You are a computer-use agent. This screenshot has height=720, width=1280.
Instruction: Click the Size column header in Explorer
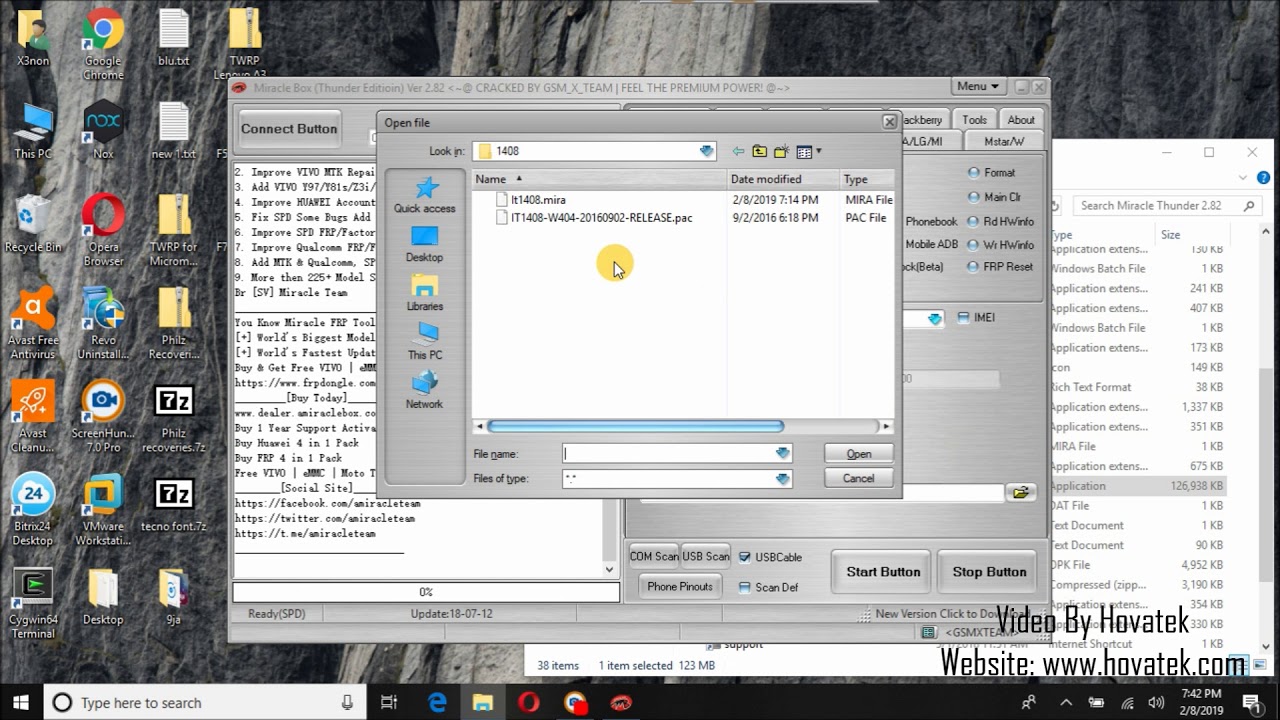[x=1170, y=235]
